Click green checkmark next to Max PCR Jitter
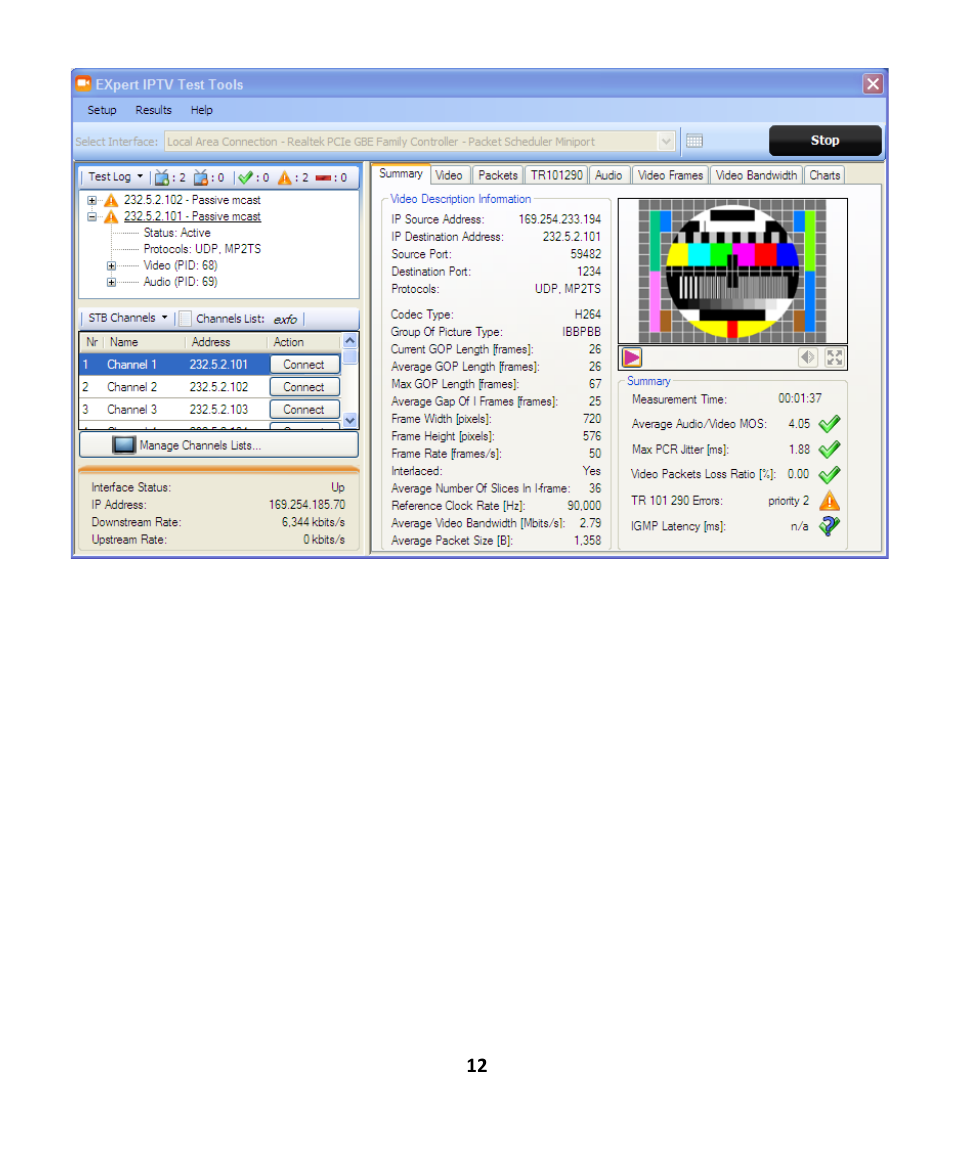Viewport: 954px width, 1159px height. pos(829,449)
